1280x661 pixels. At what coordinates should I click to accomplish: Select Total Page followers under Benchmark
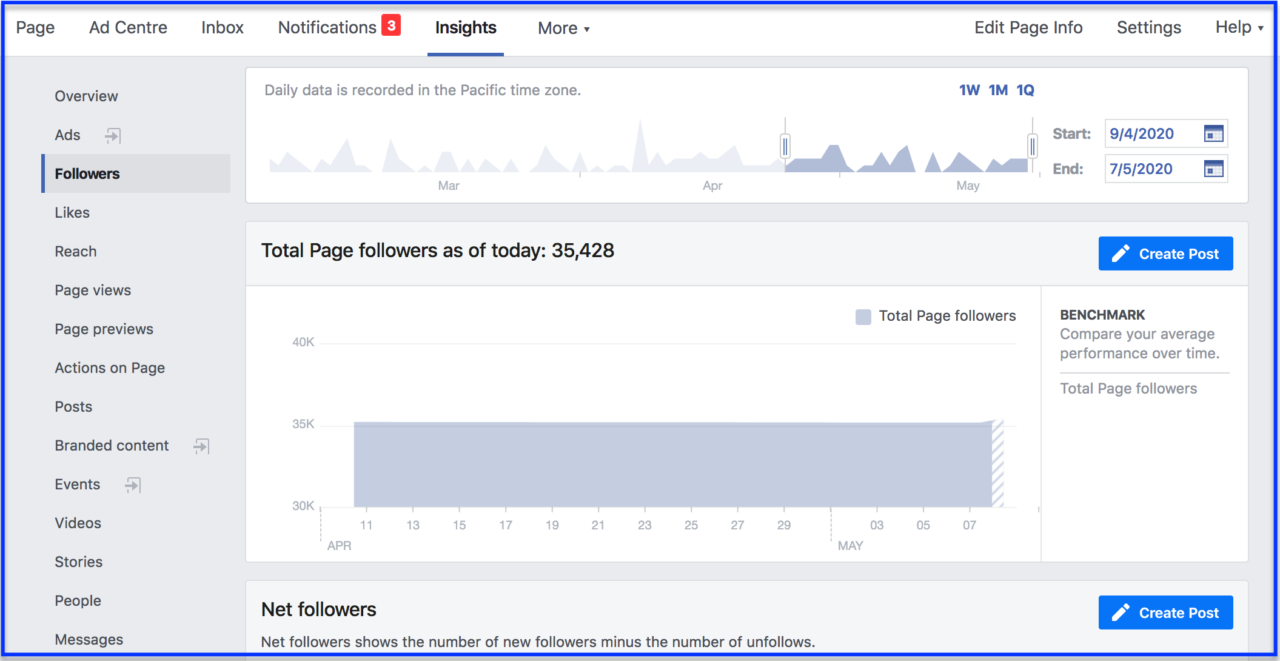[1128, 388]
